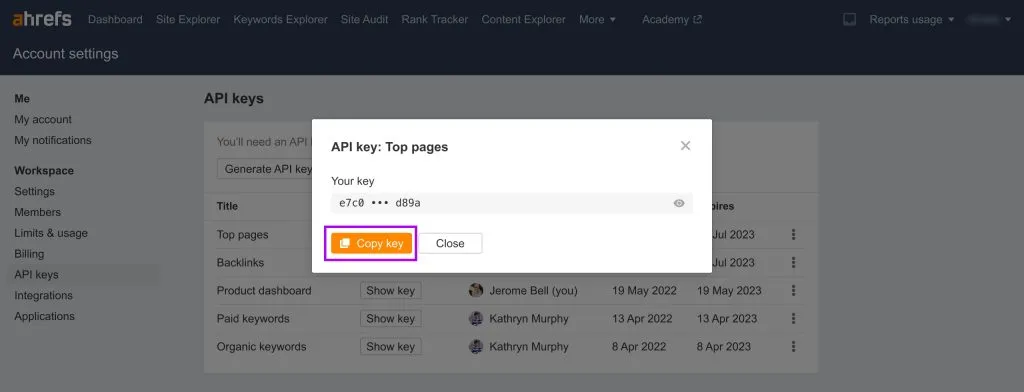Show key for Organic keywords
This screenshot has height=392, width=1024.
[391, 347]
